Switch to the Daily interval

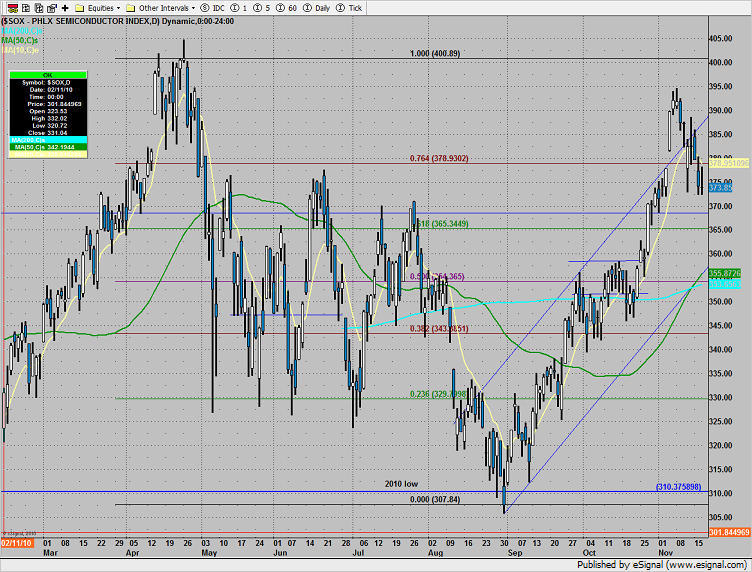tap(317, 8)
